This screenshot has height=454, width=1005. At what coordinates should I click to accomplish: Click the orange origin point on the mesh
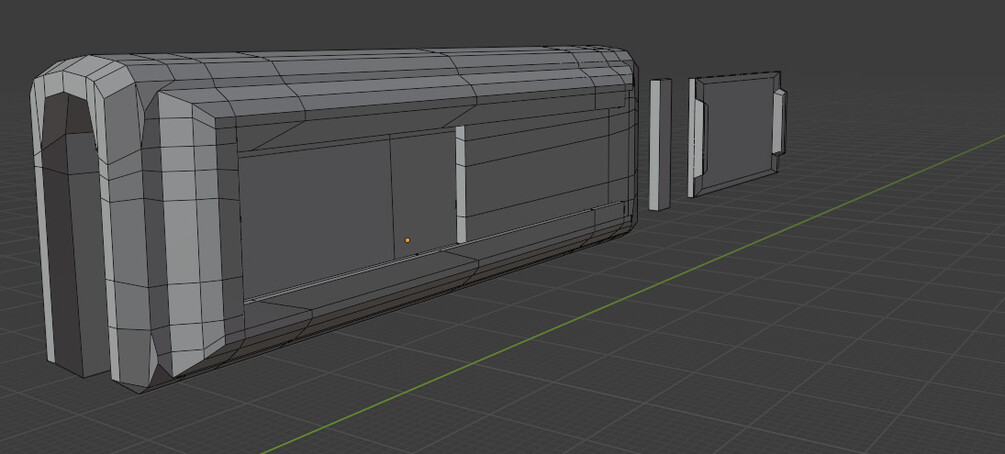tap(408, 240)
